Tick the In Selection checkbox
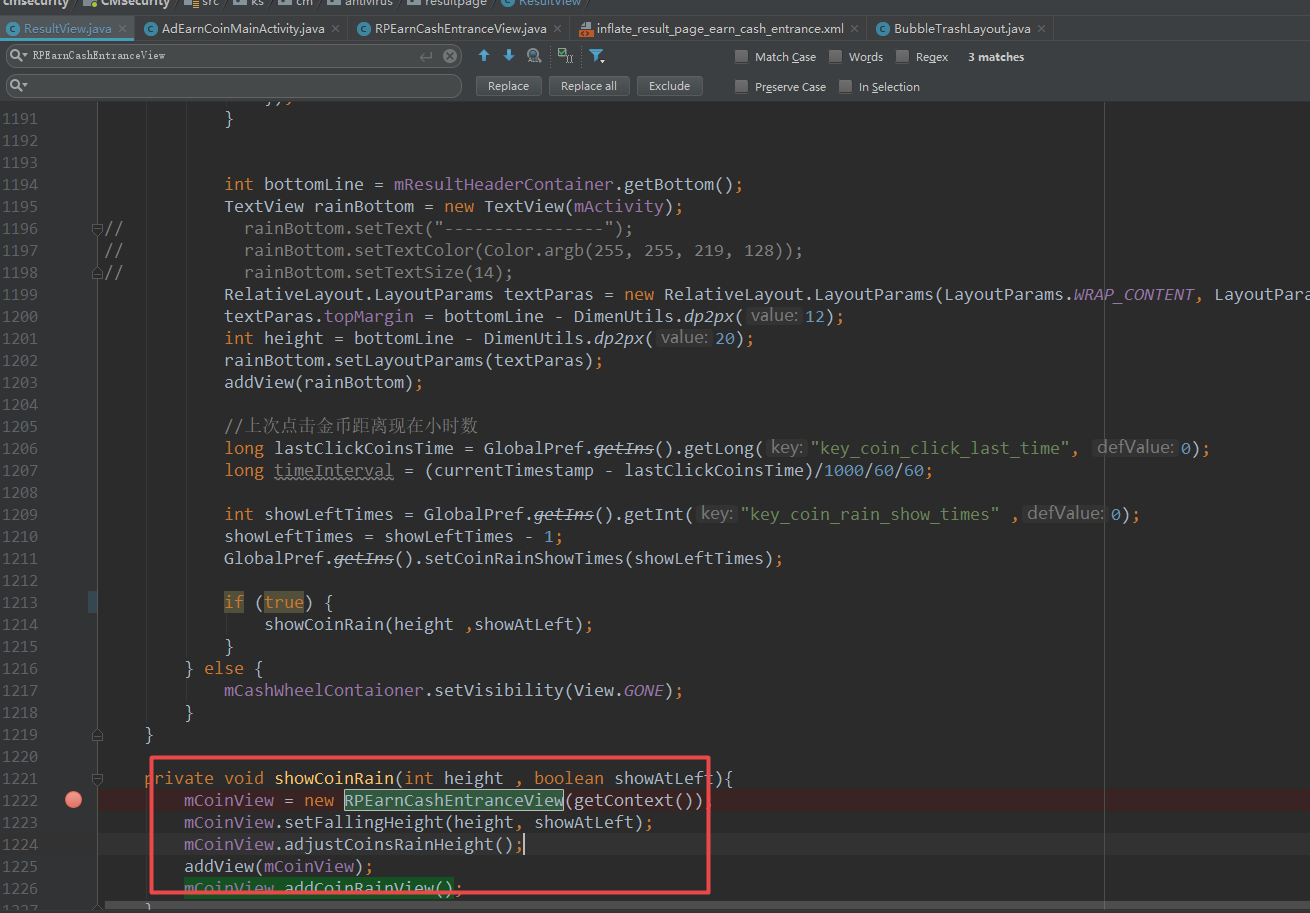This screenshot has height=913, width=1310. [845, 87]
